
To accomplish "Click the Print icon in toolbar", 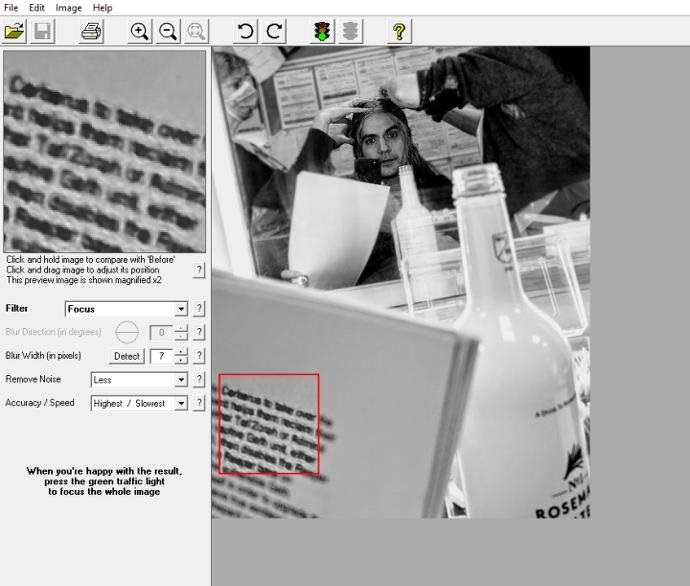I will (91, 31).
